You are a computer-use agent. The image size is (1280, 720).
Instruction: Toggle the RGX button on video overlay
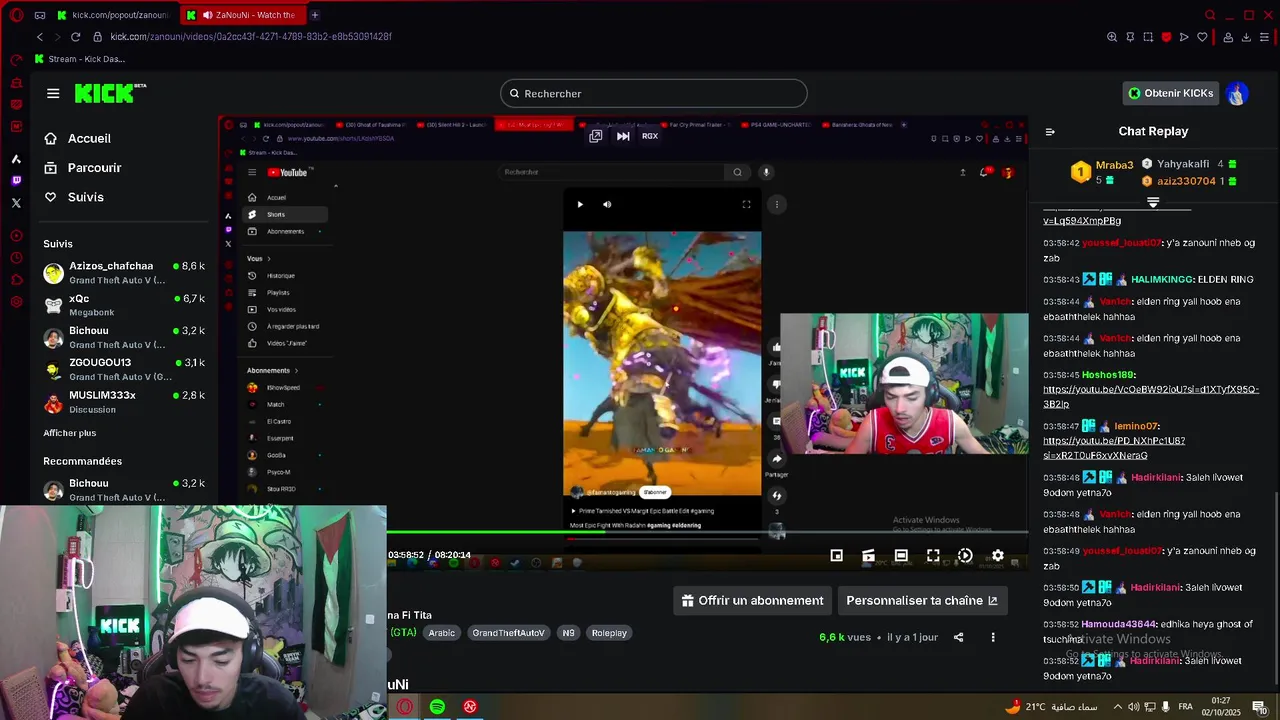click(650, 136)
